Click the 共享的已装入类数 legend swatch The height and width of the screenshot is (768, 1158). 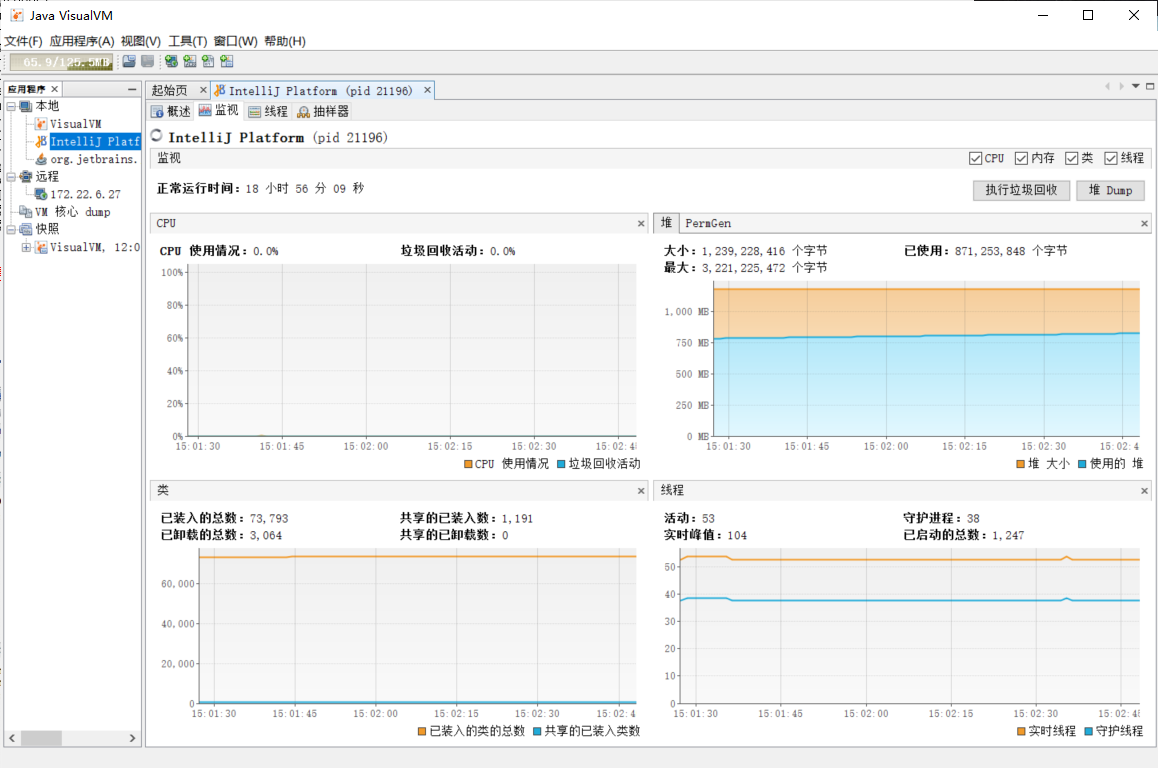pyautogui.click(x=538, y=731)
